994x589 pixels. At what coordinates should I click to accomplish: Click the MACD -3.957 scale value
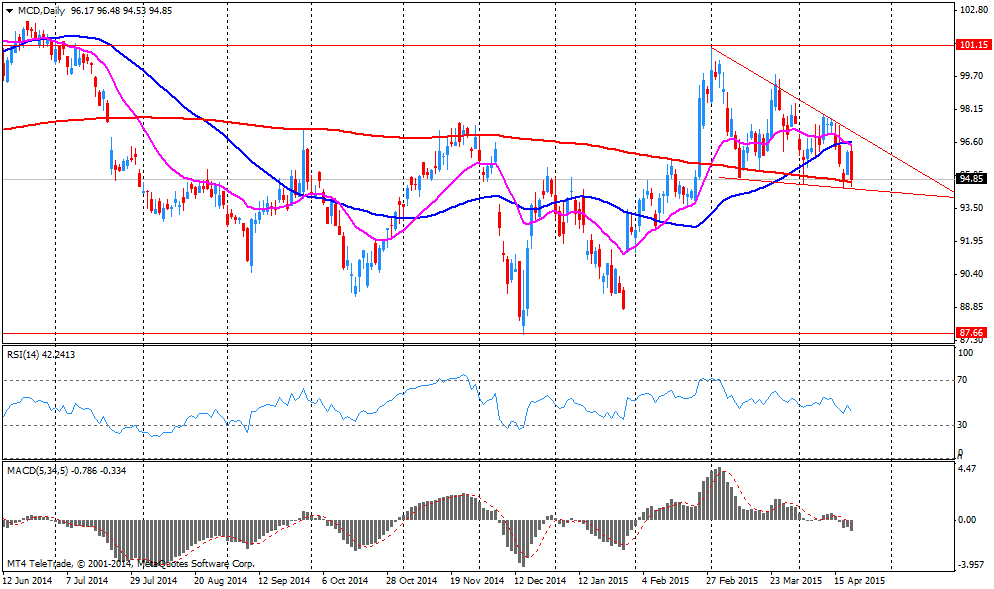coord(971,564)
